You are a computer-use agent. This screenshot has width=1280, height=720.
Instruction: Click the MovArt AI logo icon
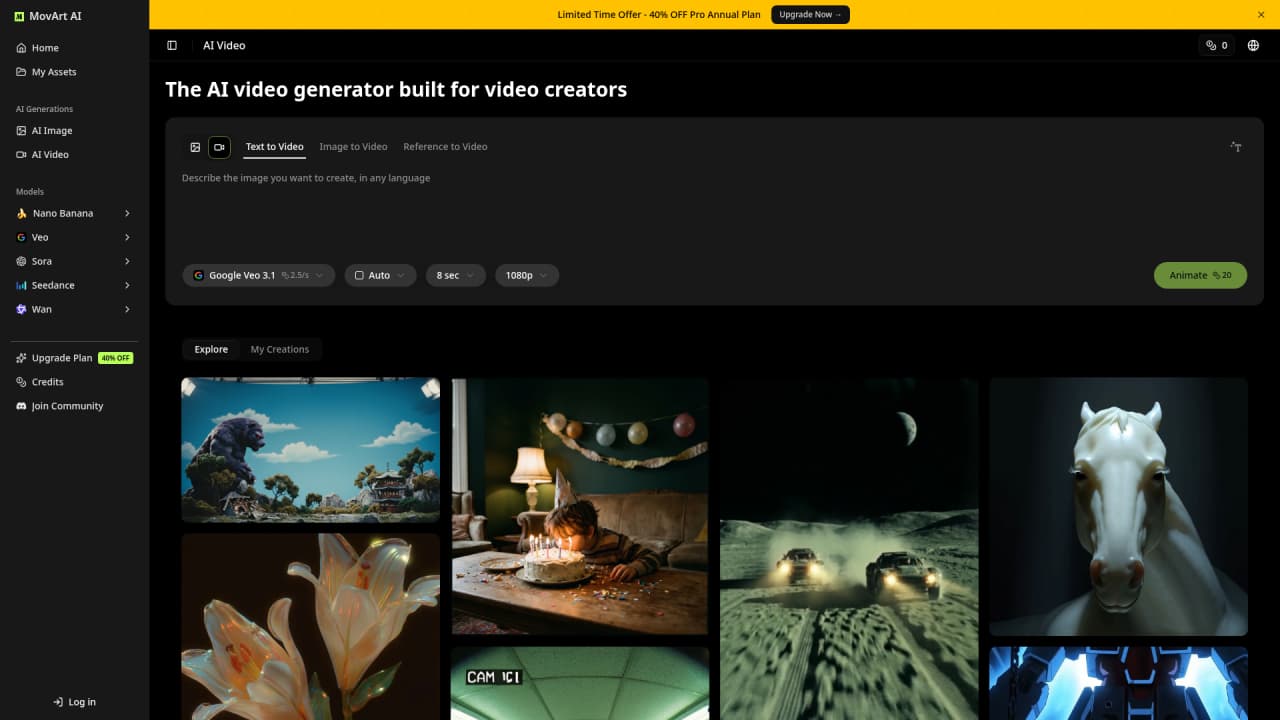click(19, 17)
